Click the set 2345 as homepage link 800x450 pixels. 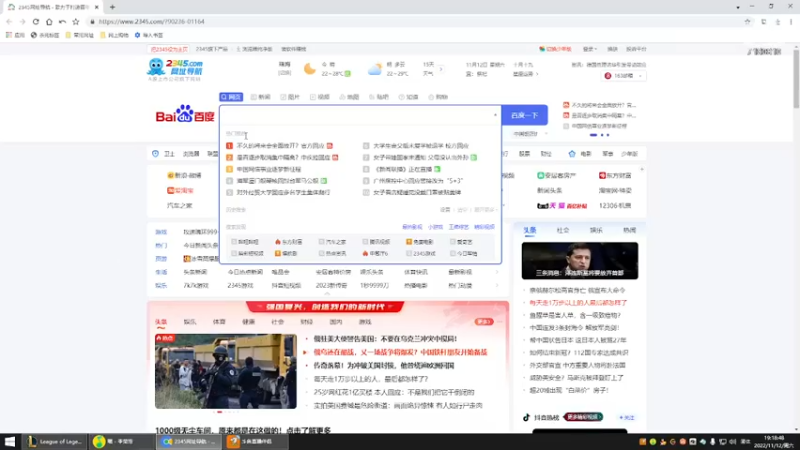pos(169,49)
